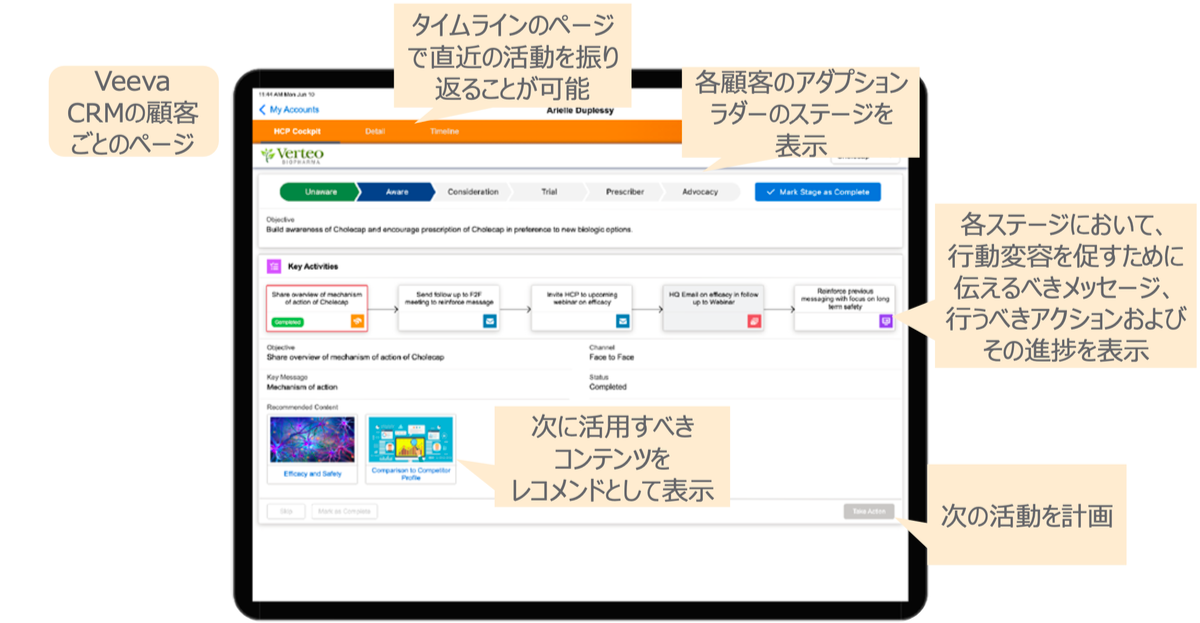Click the red HQ Email activity icon

(754, 321)
